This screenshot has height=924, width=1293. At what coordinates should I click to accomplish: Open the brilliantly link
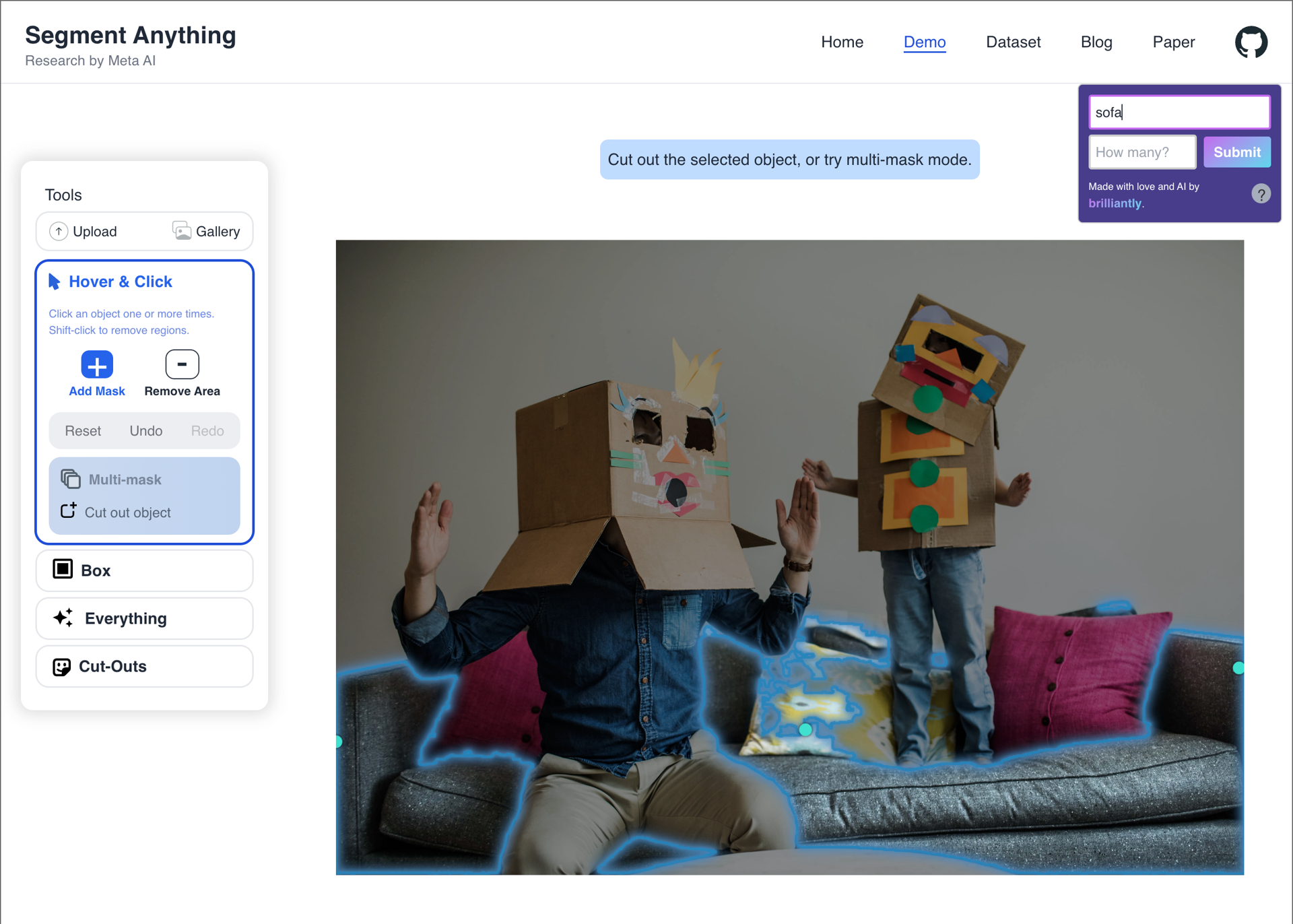[1115, 203]
